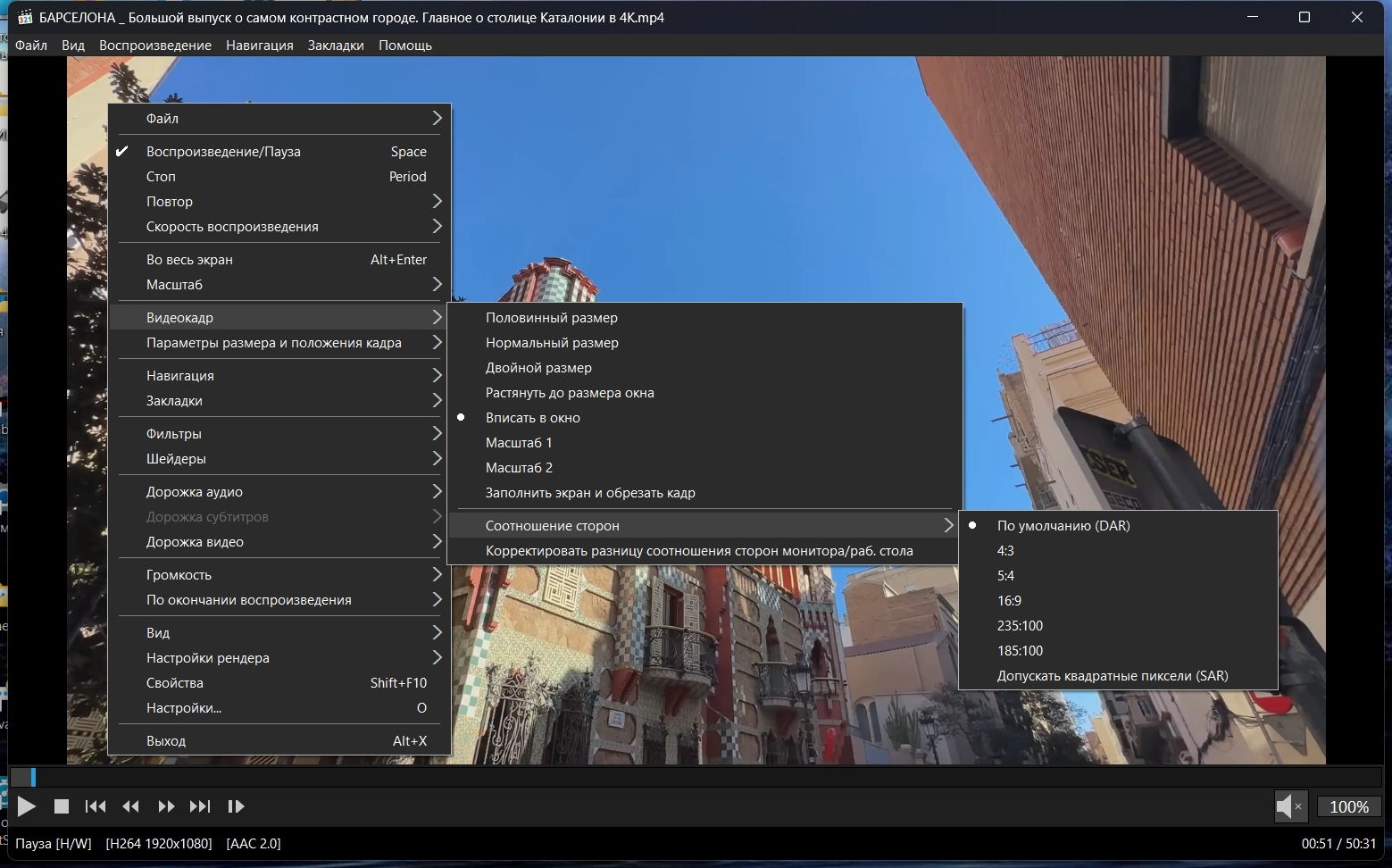Jump to previous file with skip-back icon

pyautogui.click(x=96, y=806)
